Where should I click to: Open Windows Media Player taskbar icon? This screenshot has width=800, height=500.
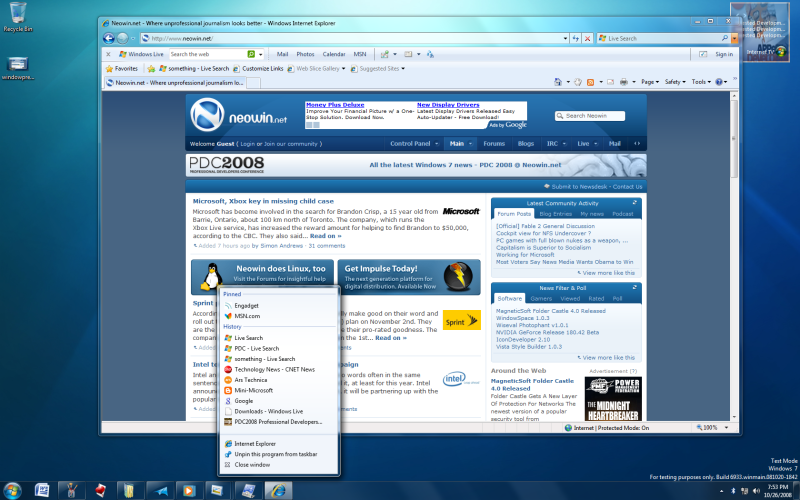click(188, 491)
